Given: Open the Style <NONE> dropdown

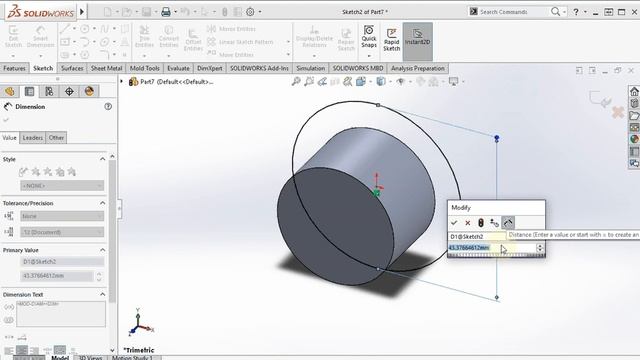Looking at the screenshot, I should coord(62,186).
